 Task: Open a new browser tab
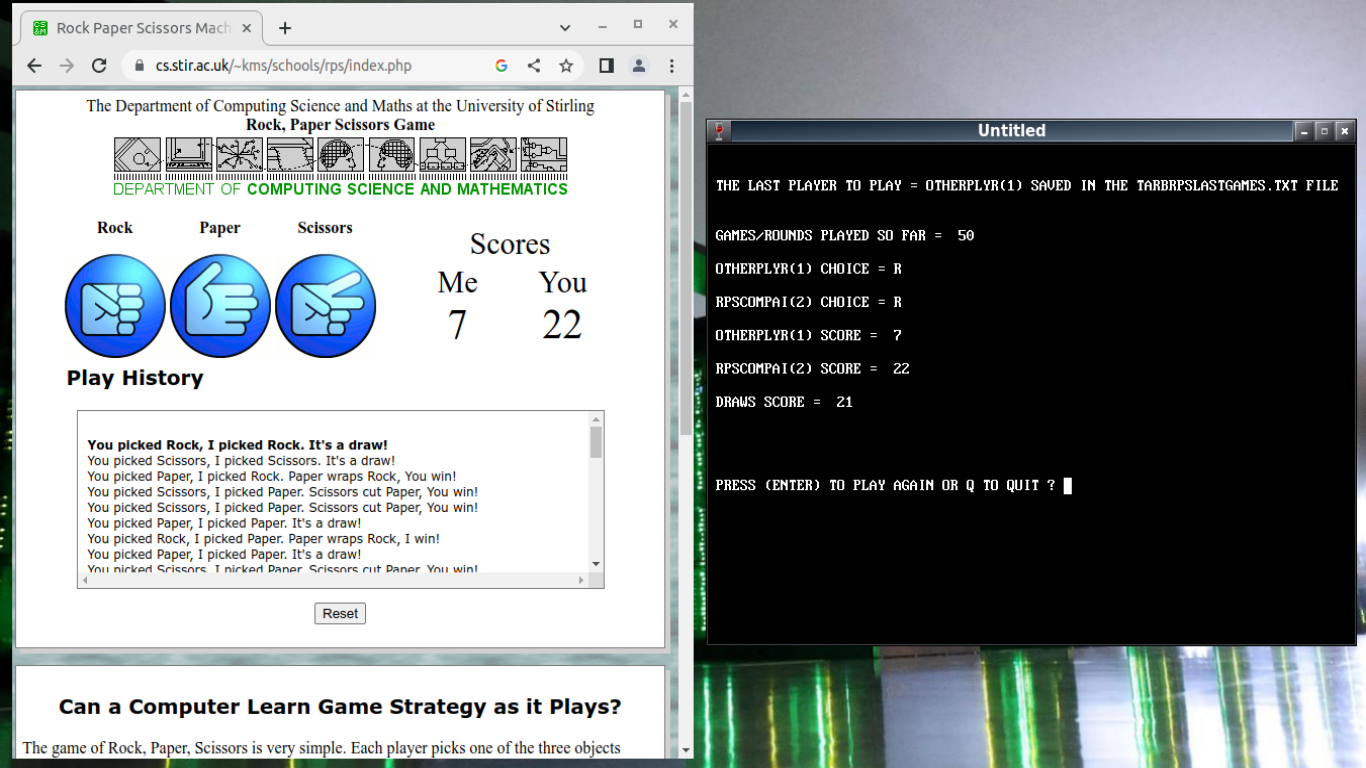pyautogui.click(x=285, y=27)
